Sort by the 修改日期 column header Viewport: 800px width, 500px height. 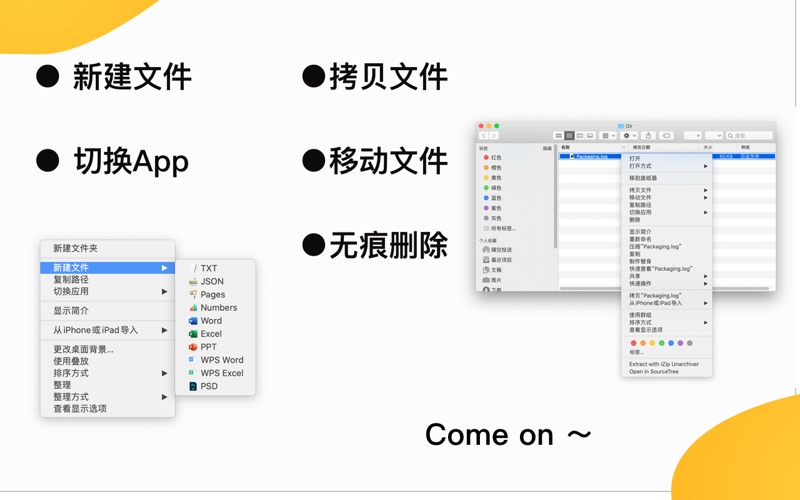[662, 147]
